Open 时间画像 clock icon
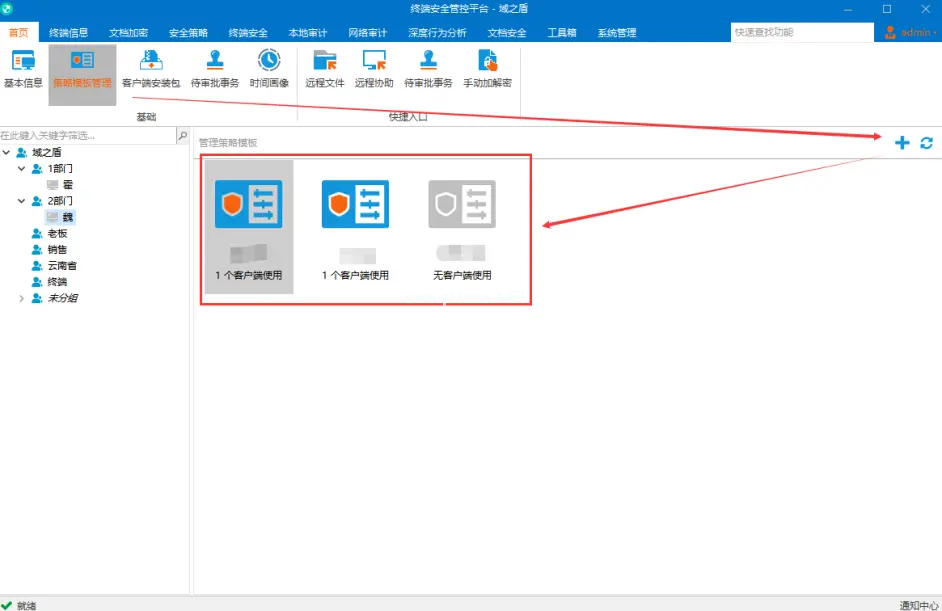Image resolution: width=942 pixels, height=611 pixels. point(269,68)
